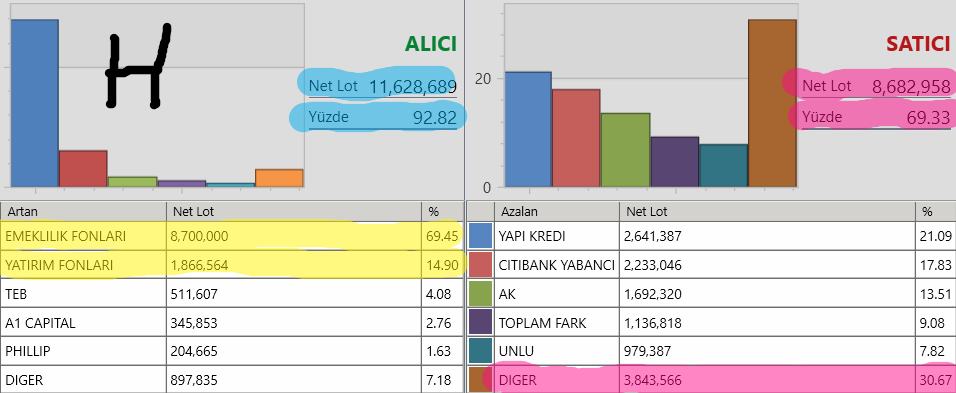
Task: Click the orange bar in ALICI chart
Action: [279, 178]
